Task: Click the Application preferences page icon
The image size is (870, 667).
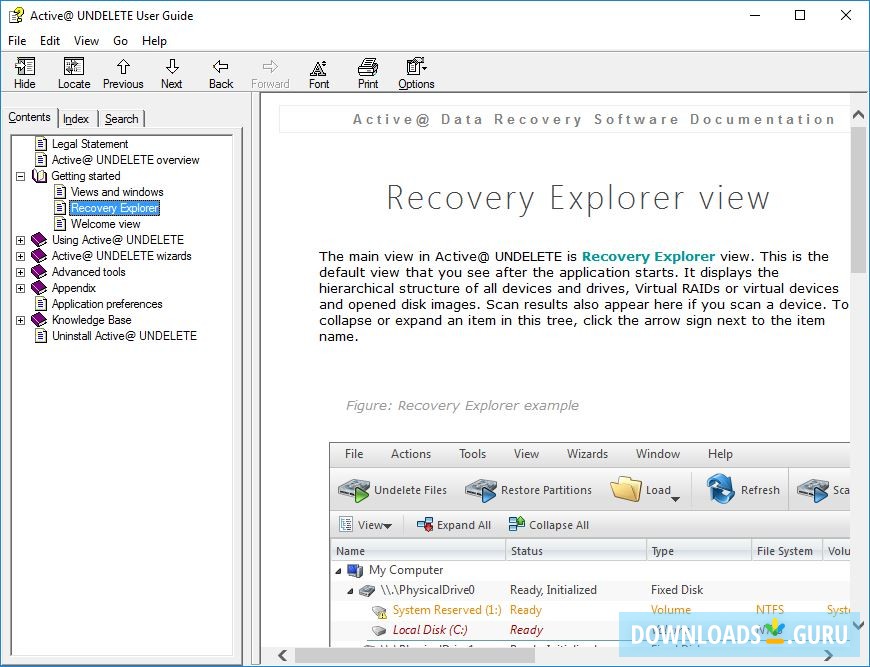Action: 41,304
